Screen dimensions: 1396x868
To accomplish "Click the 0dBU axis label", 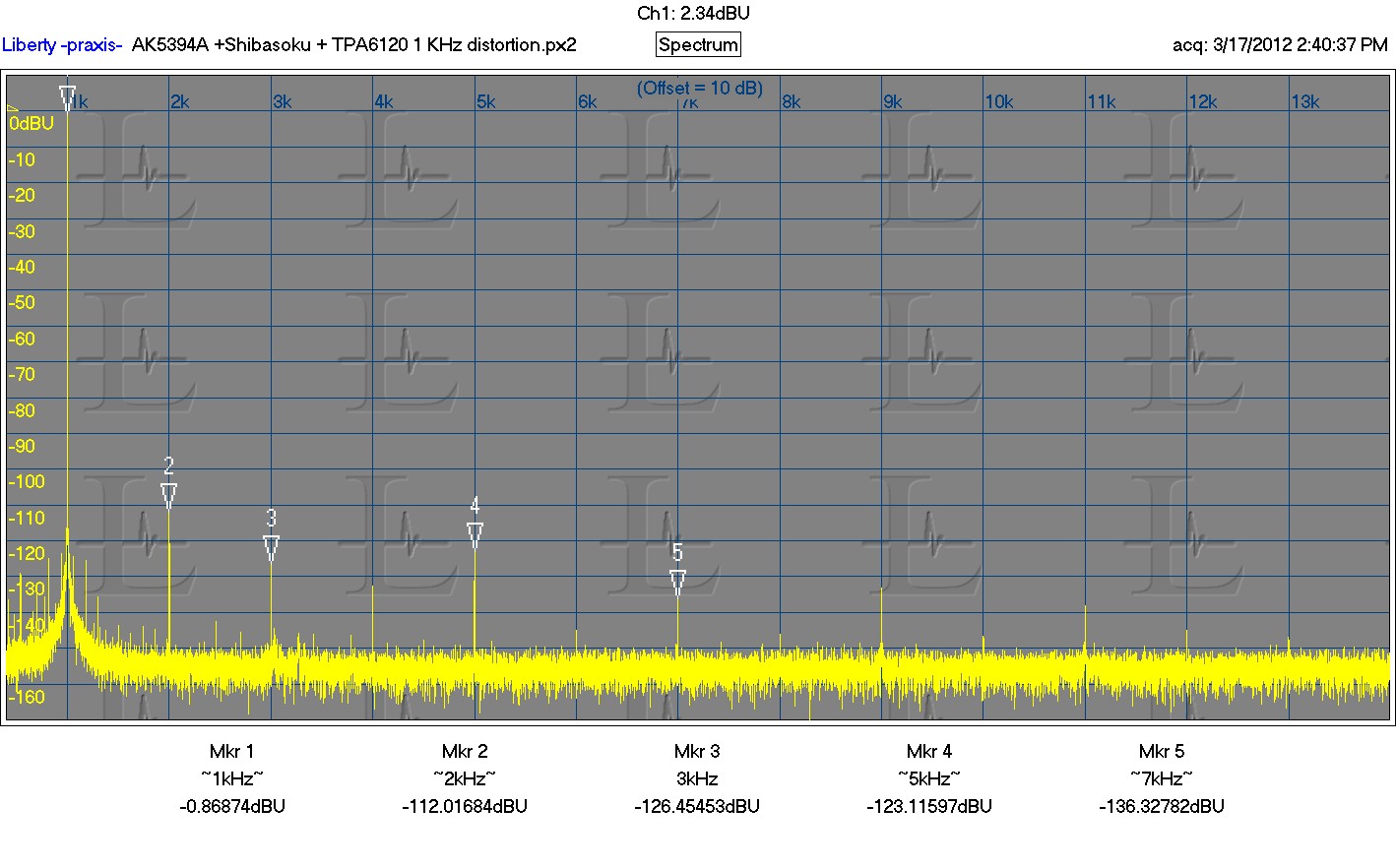I will tap(32, 124).
